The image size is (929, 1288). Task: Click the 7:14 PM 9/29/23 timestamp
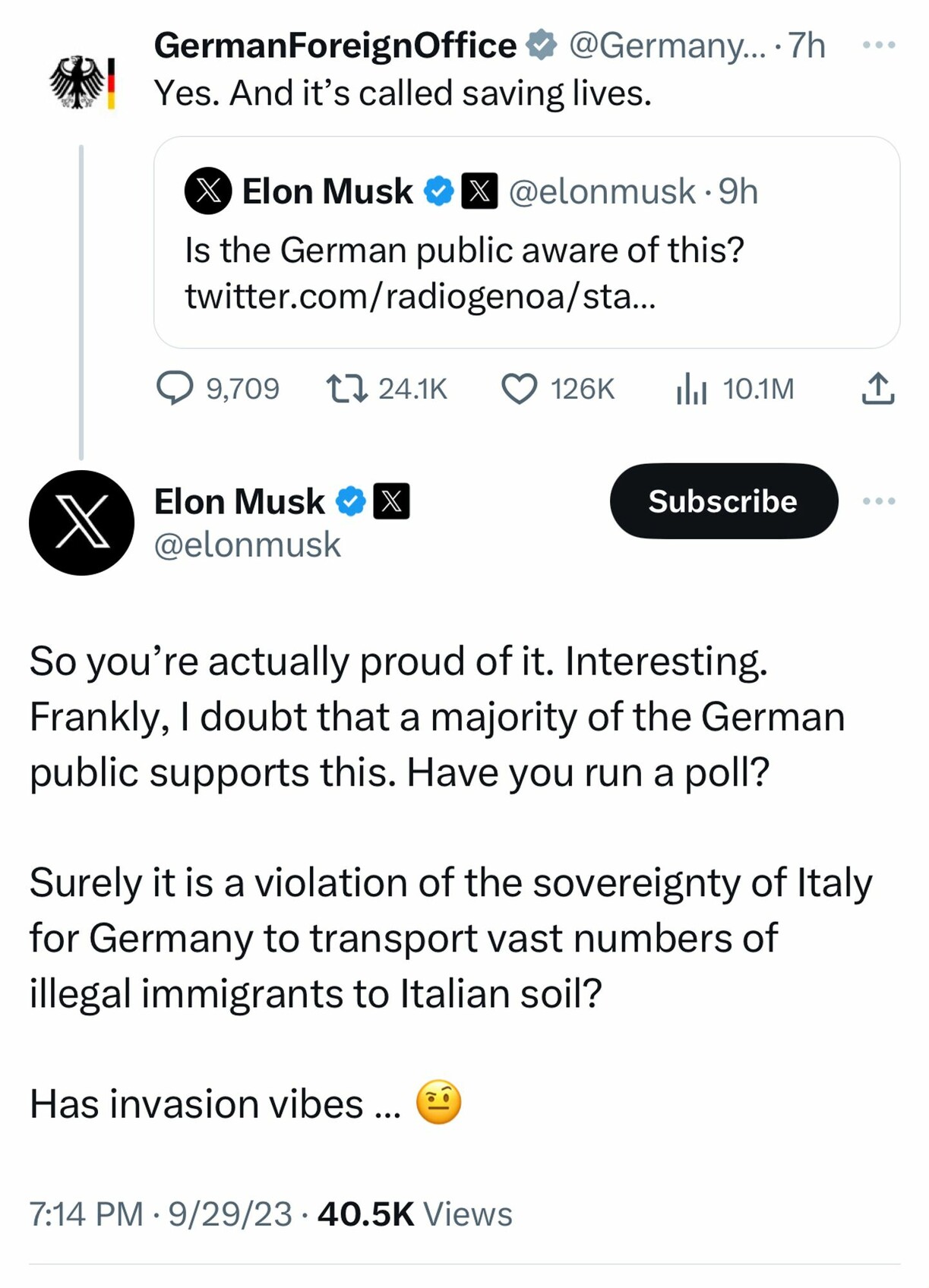[x=160, y=1214]
